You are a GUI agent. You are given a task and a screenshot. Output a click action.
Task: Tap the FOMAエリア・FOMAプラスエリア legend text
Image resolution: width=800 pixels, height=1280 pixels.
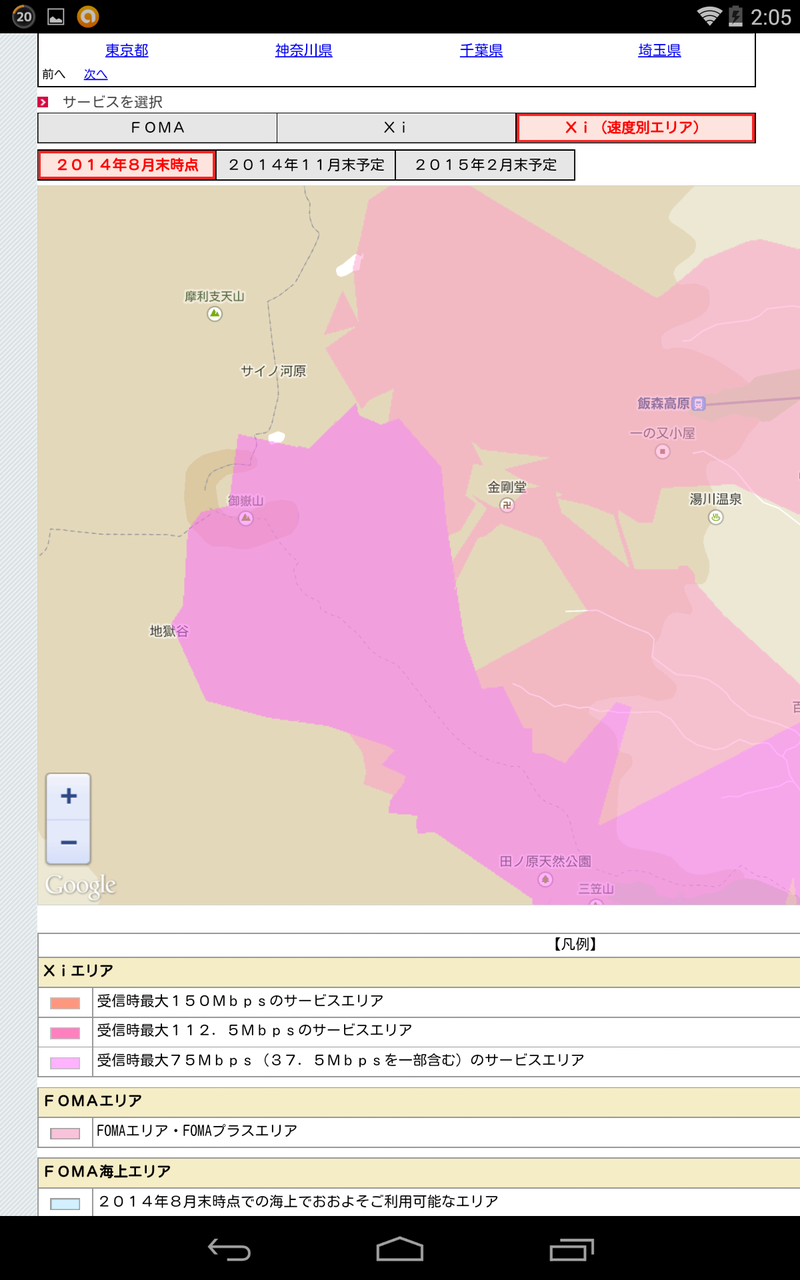[197, 1132]
